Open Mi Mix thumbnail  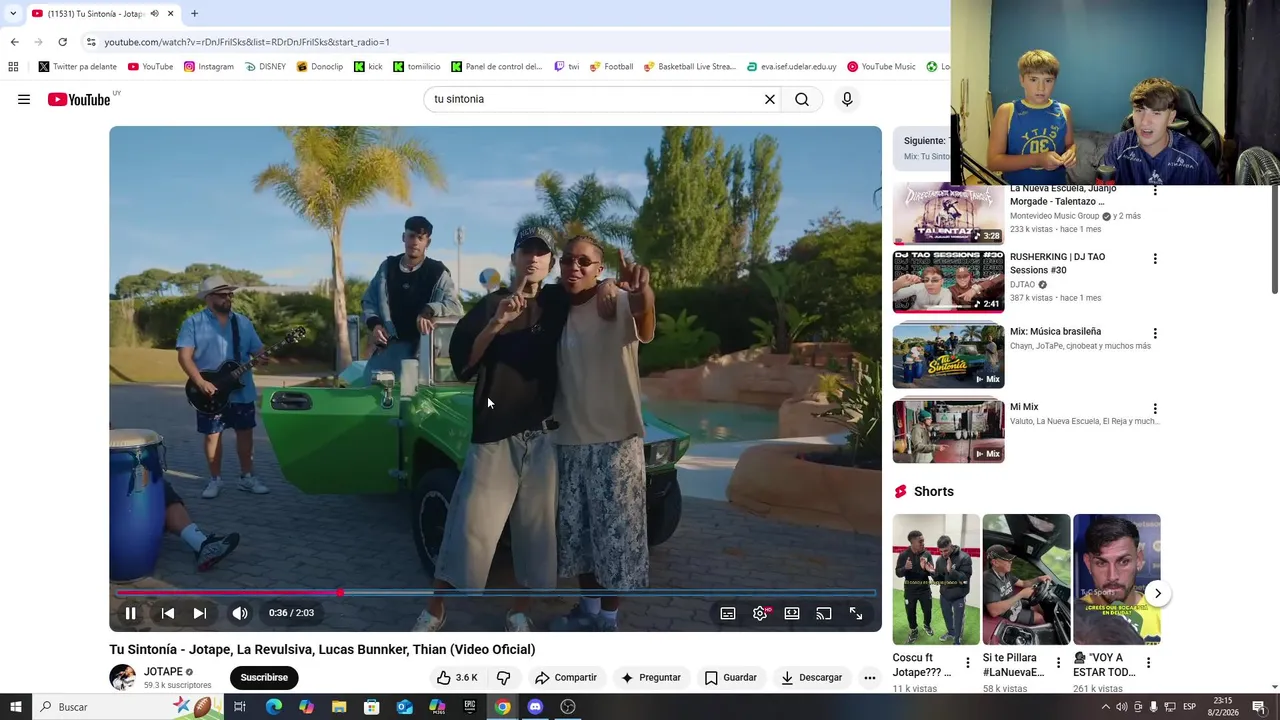948,431
